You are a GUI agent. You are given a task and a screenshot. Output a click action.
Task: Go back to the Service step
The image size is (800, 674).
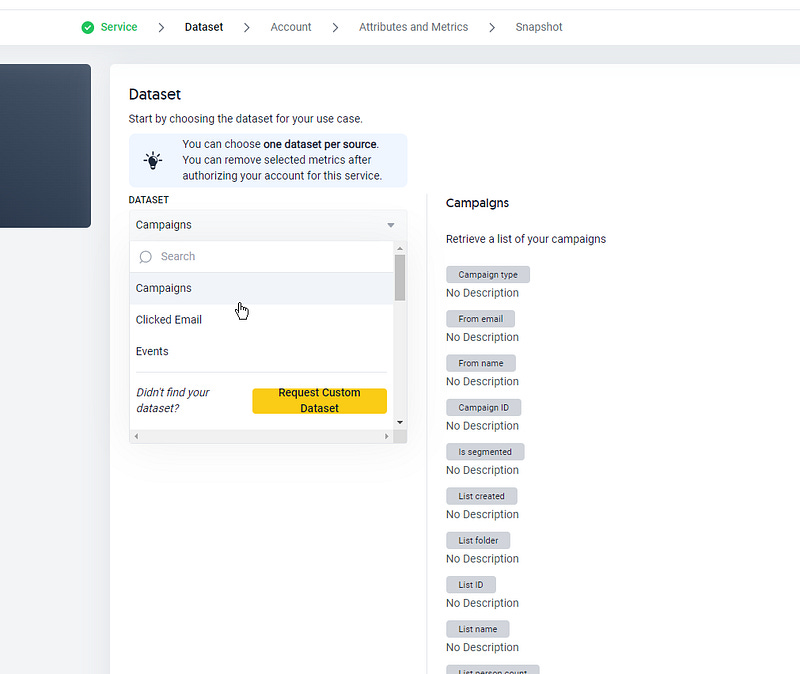pyautogui.click(x=119, y=27)
